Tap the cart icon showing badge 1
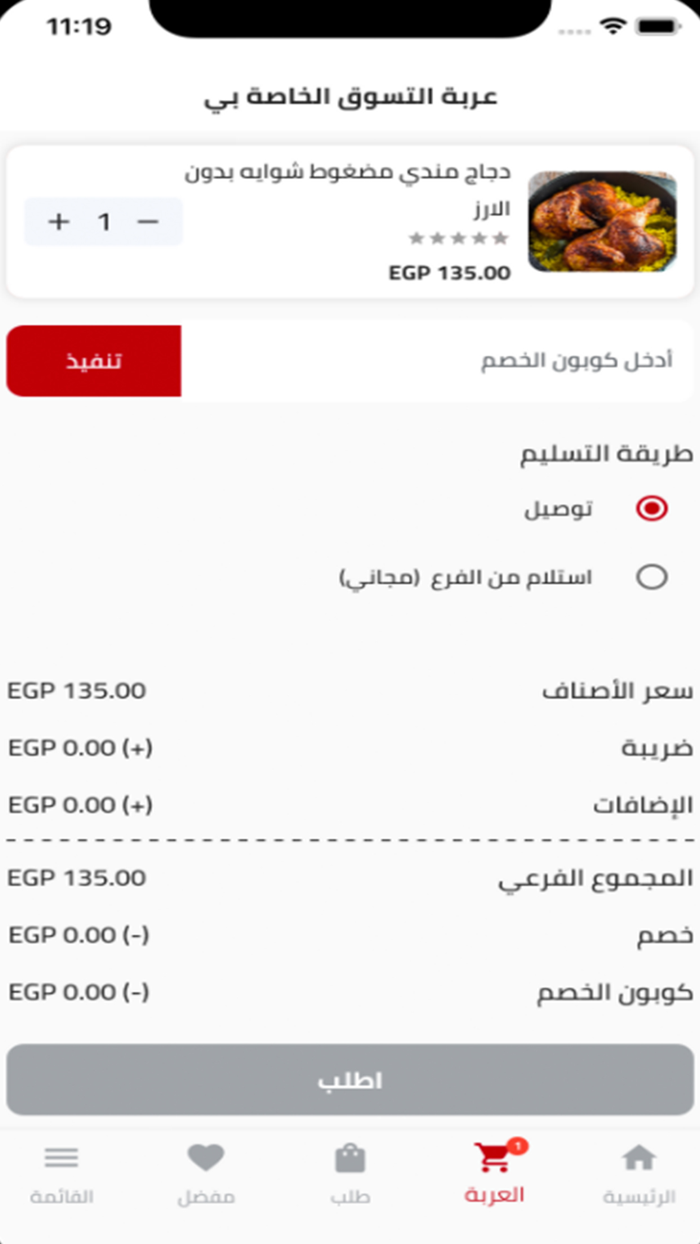Viewport: 700px width, 1244px height. 494,1158
